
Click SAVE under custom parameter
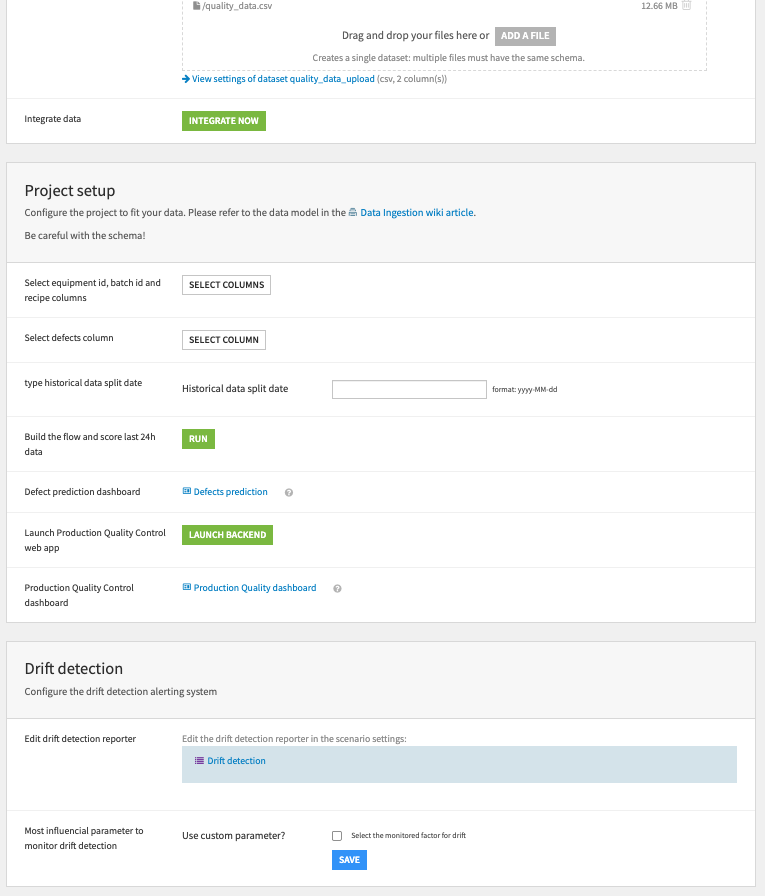[x=349, y=859]
